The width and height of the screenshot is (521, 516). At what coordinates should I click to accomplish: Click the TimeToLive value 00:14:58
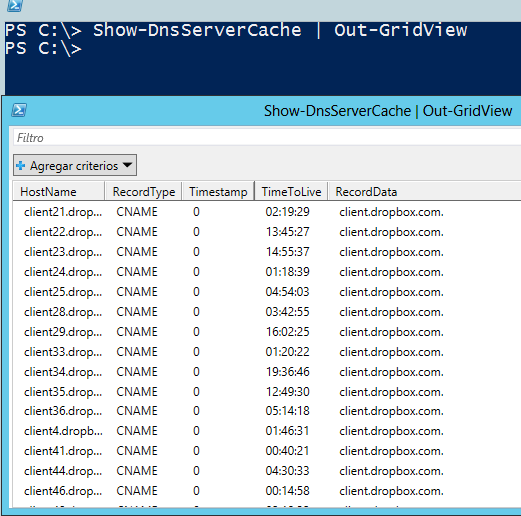coord(287,491)
